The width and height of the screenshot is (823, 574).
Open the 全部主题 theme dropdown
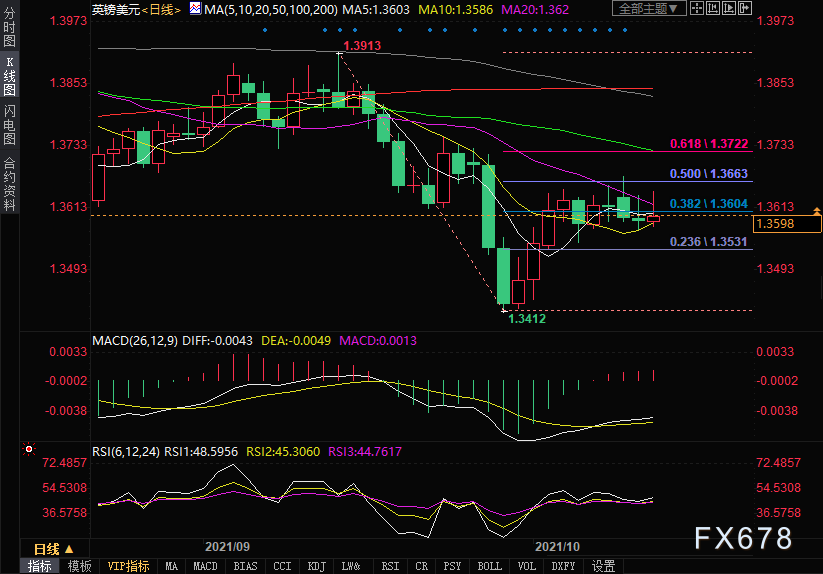pyautogui.click(x=649, y=8)
